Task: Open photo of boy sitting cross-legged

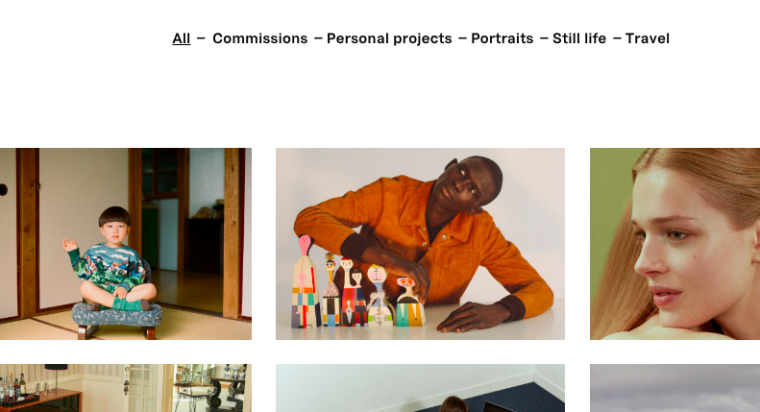Action: (x=126, y=244)
